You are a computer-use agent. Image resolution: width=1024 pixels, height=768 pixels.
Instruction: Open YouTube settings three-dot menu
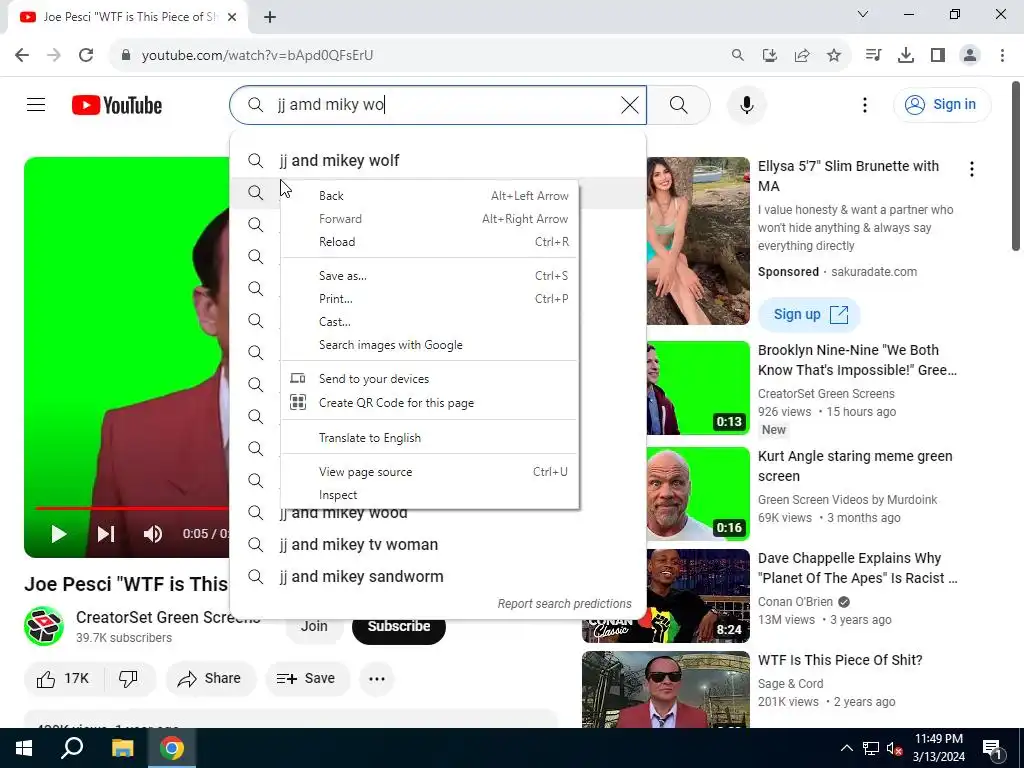pyautogui.click(x=865, y=104)
